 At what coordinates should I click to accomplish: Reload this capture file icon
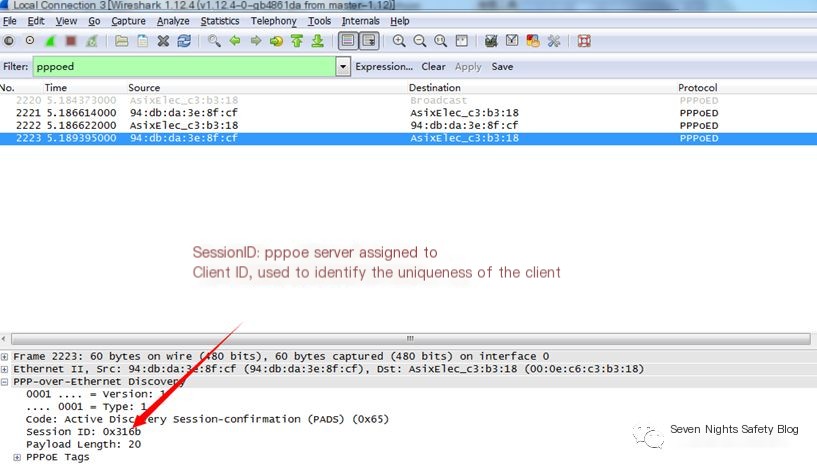[x=184, y=41]
